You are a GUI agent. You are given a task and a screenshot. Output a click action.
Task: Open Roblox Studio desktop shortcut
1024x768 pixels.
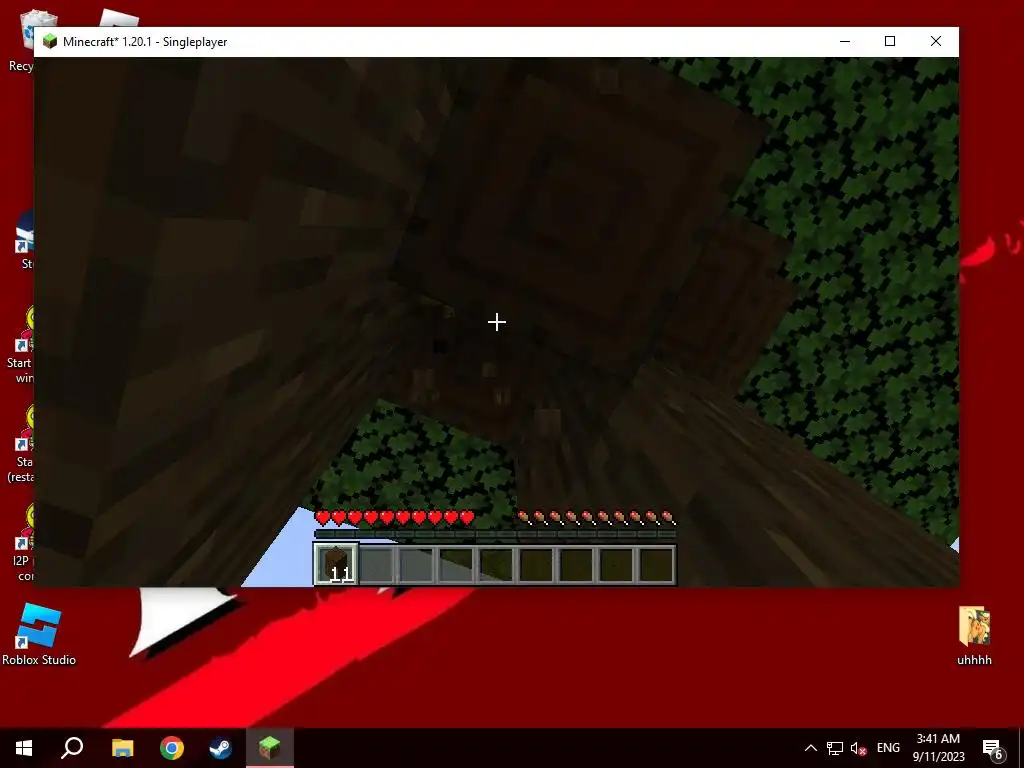39,634
